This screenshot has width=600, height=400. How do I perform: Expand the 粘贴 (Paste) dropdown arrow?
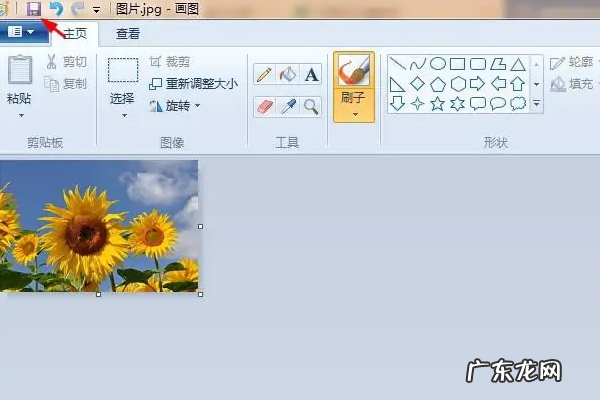tap(21, 116)
